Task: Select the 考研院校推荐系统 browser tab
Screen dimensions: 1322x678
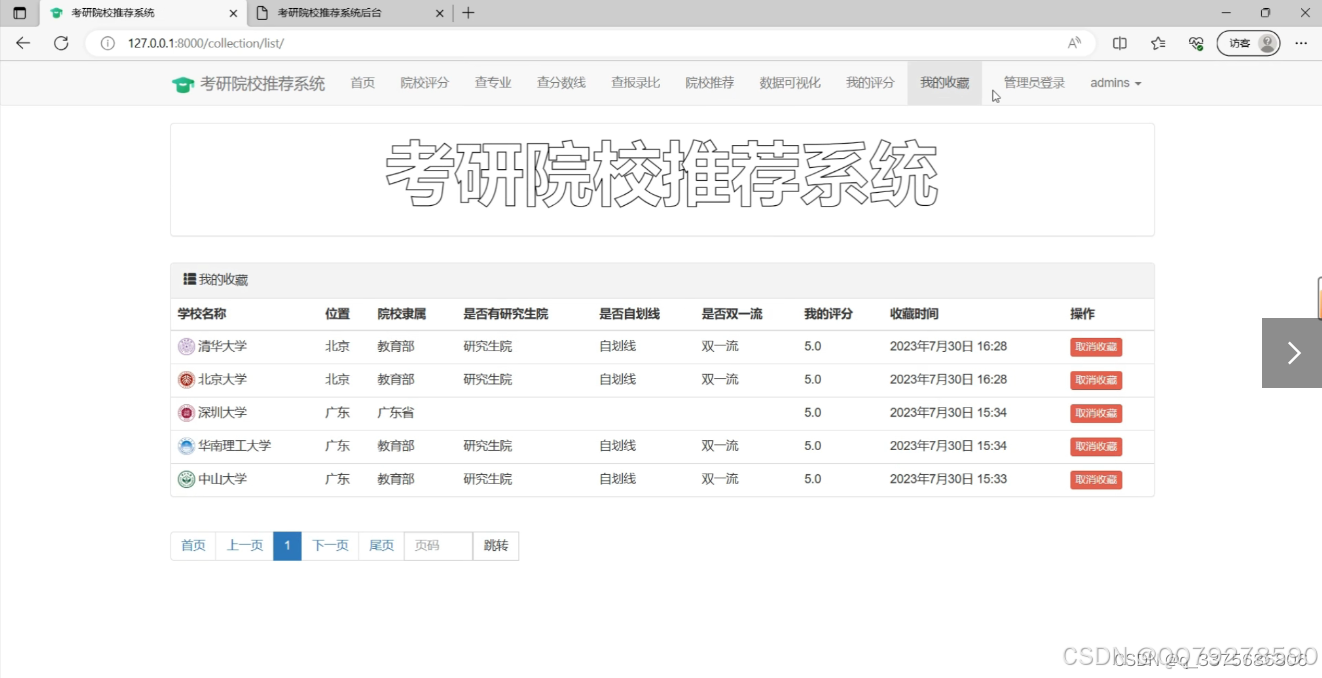Action: click(142, 13)
